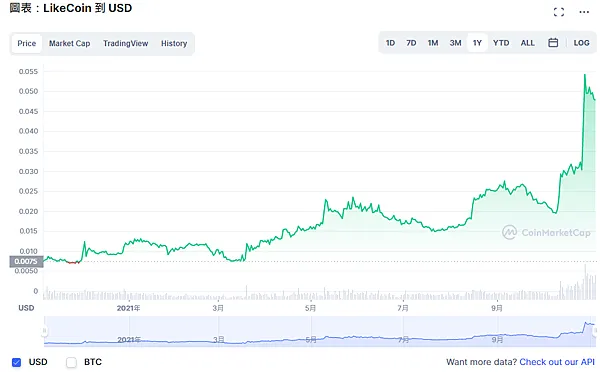Select the 1M time range

point(433,43)
